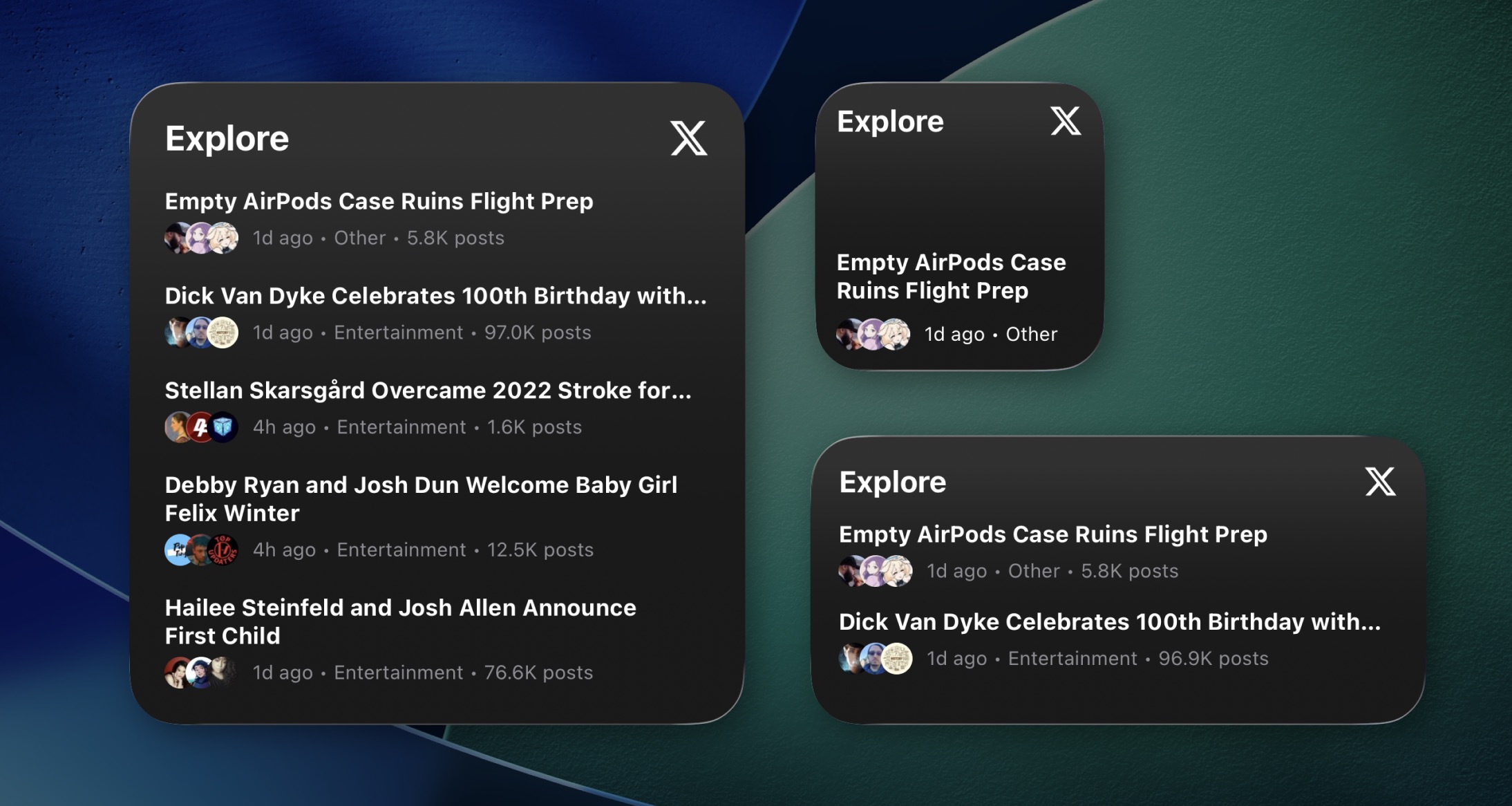1512x806 pixels.
Task: Click the Explore header in the large widget
Action: click(x=227, y=138)
